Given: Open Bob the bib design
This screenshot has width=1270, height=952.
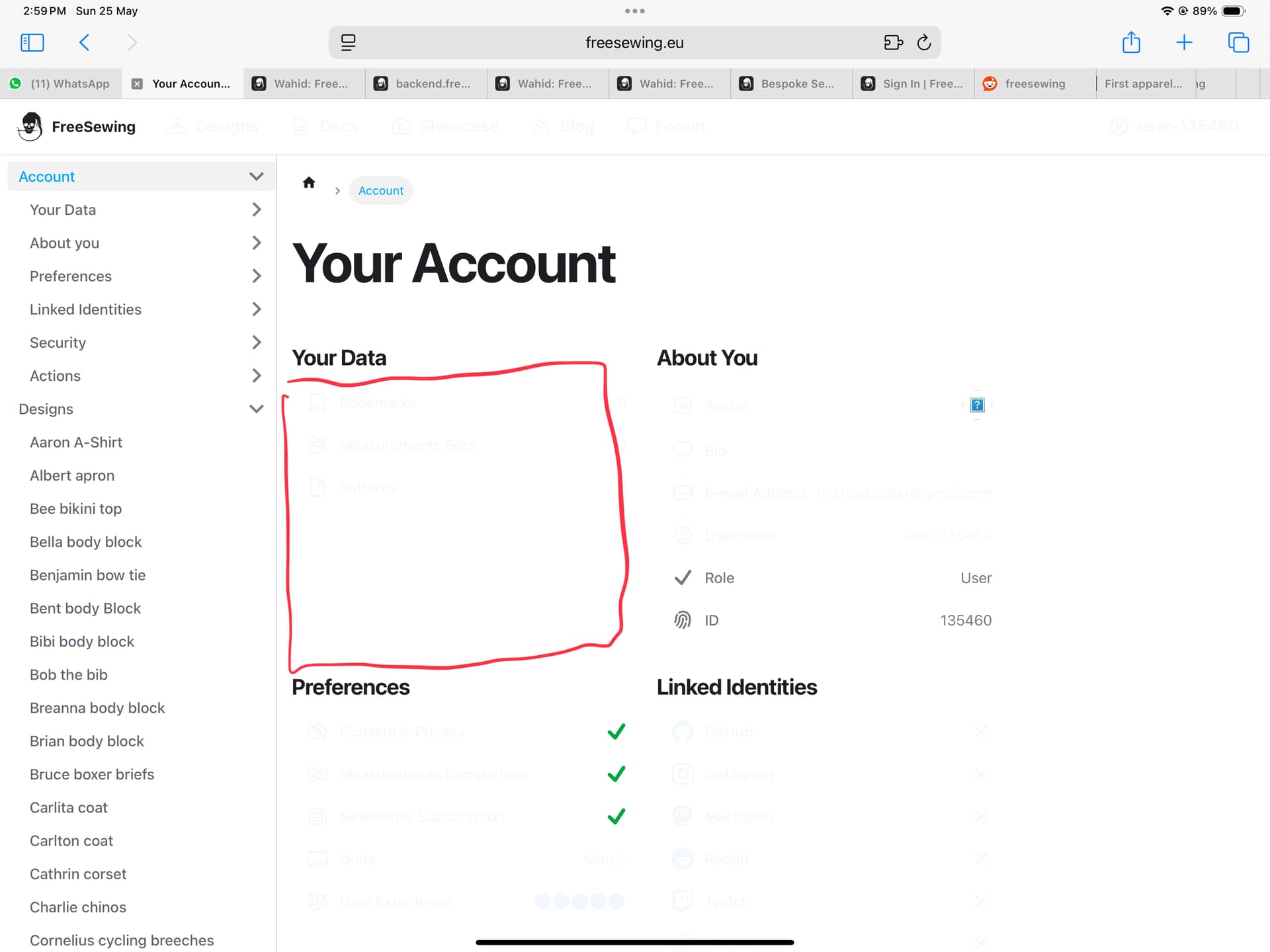Looking at the screenshot, I should (x=69, y=674).
